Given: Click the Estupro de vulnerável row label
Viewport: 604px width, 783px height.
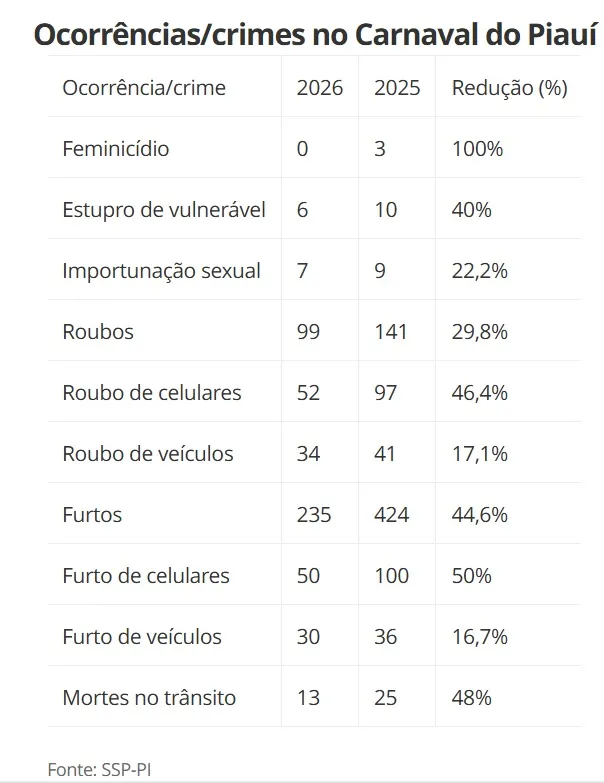Looking at the screenshot, I should 164,210.
